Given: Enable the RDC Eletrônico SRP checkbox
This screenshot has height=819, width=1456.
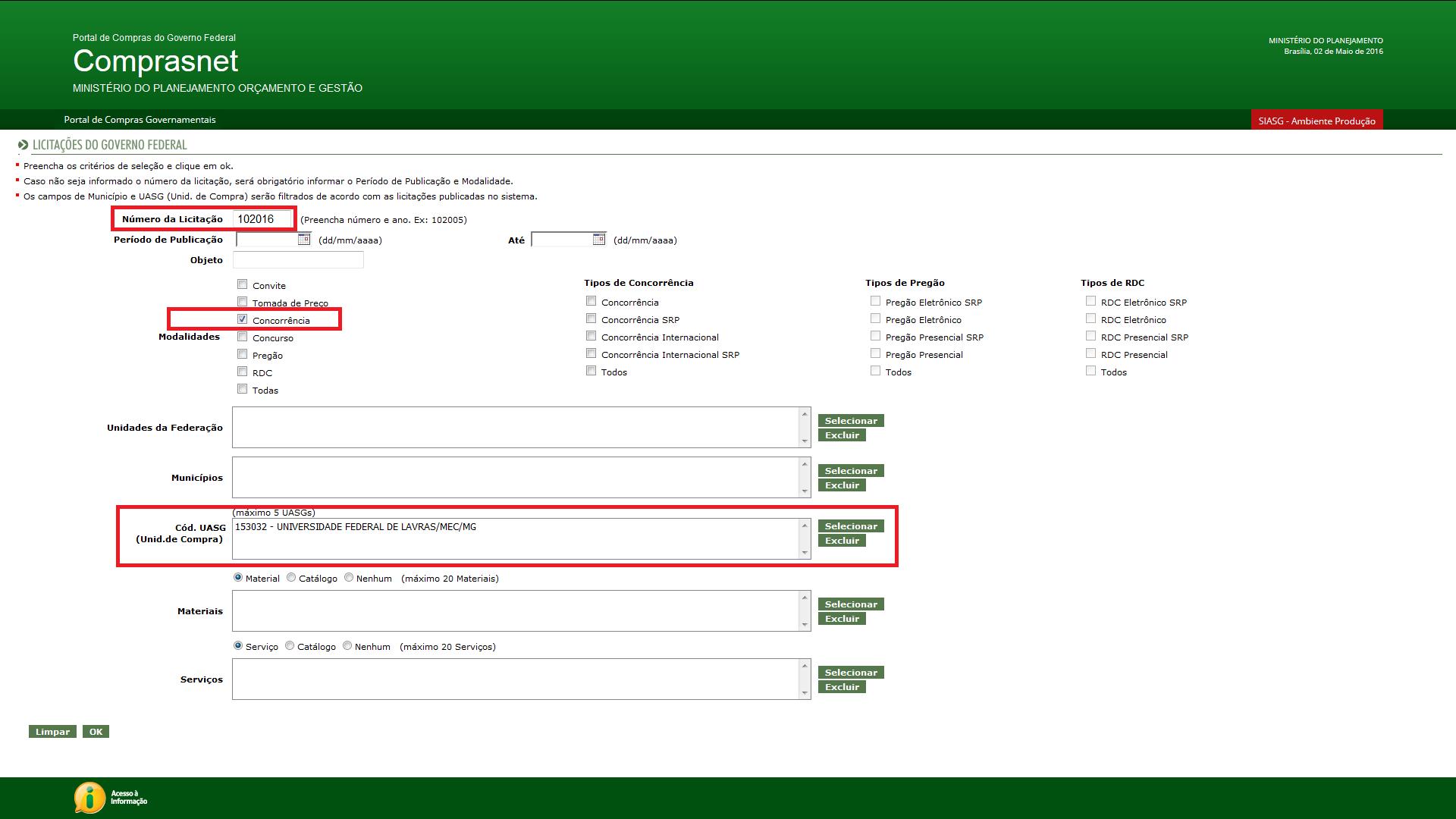Looking at the screenshot, I should (x=1090, y=301).
